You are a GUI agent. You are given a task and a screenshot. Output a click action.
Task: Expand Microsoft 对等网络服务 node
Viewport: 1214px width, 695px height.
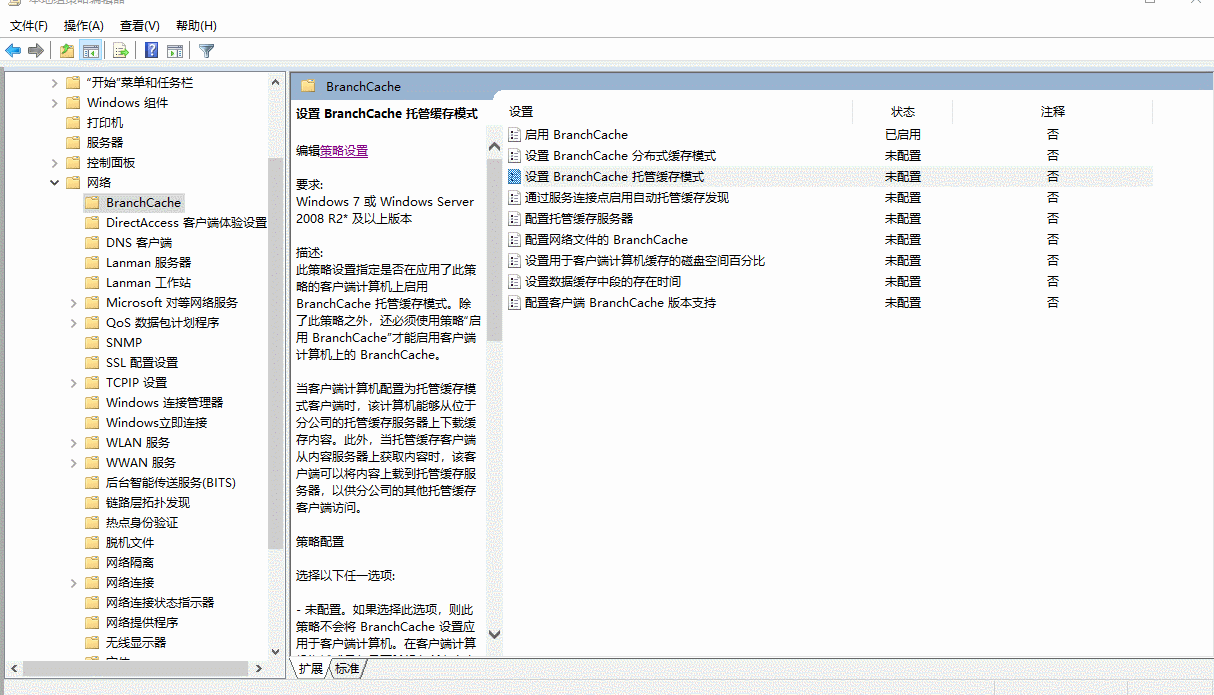[75, 302]
